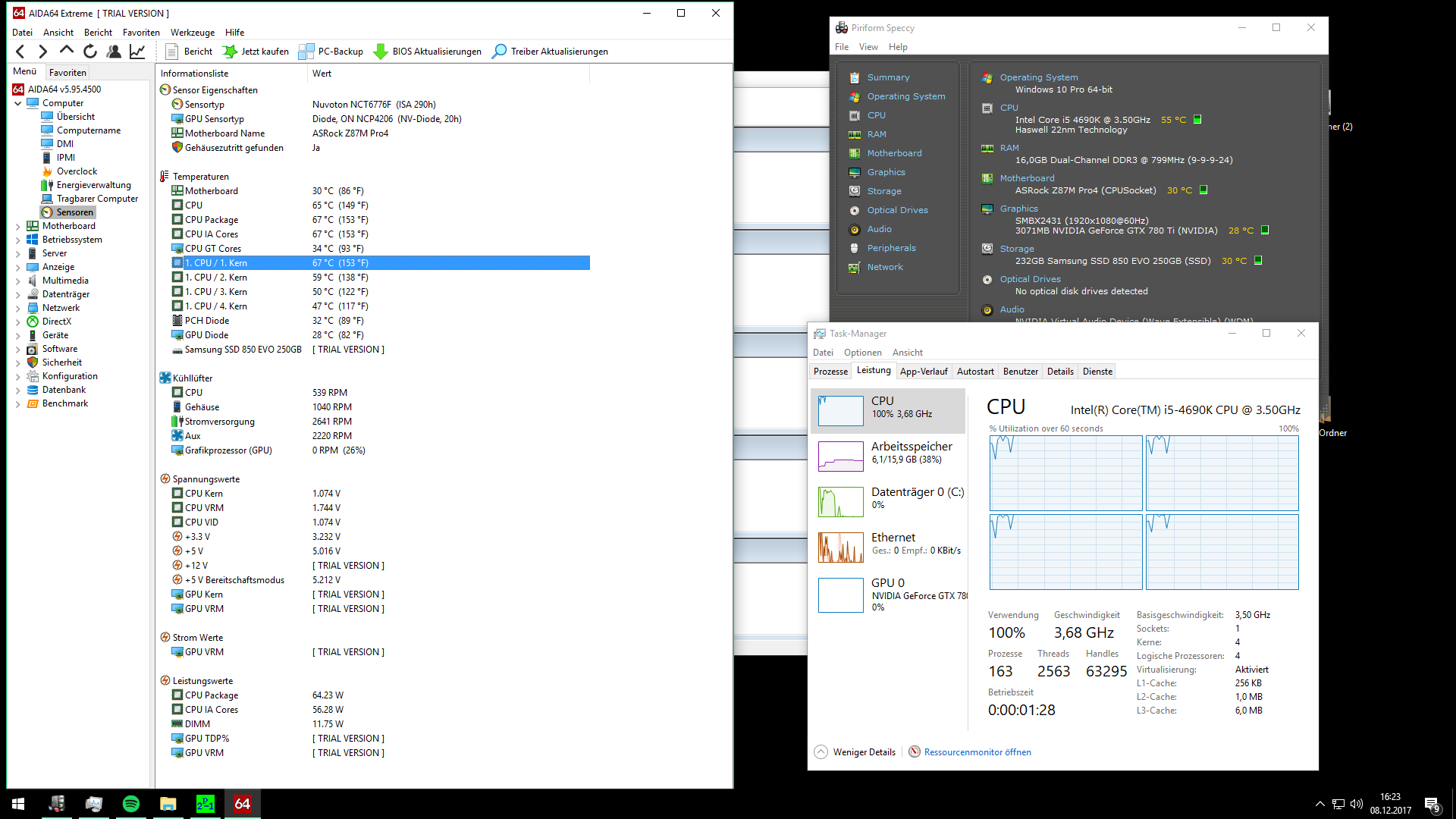Select the Overclock tree item
The width and height of the screenshot is (1456, 819).
[x=77, y=171]
